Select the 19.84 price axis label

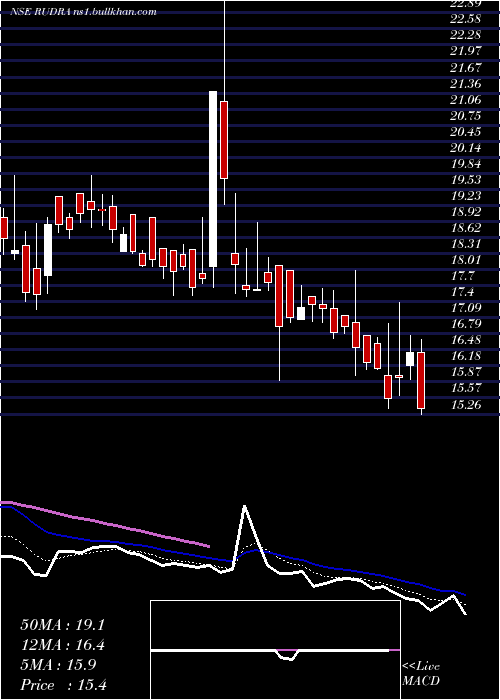pyautogui.click(x=466, y=164)
